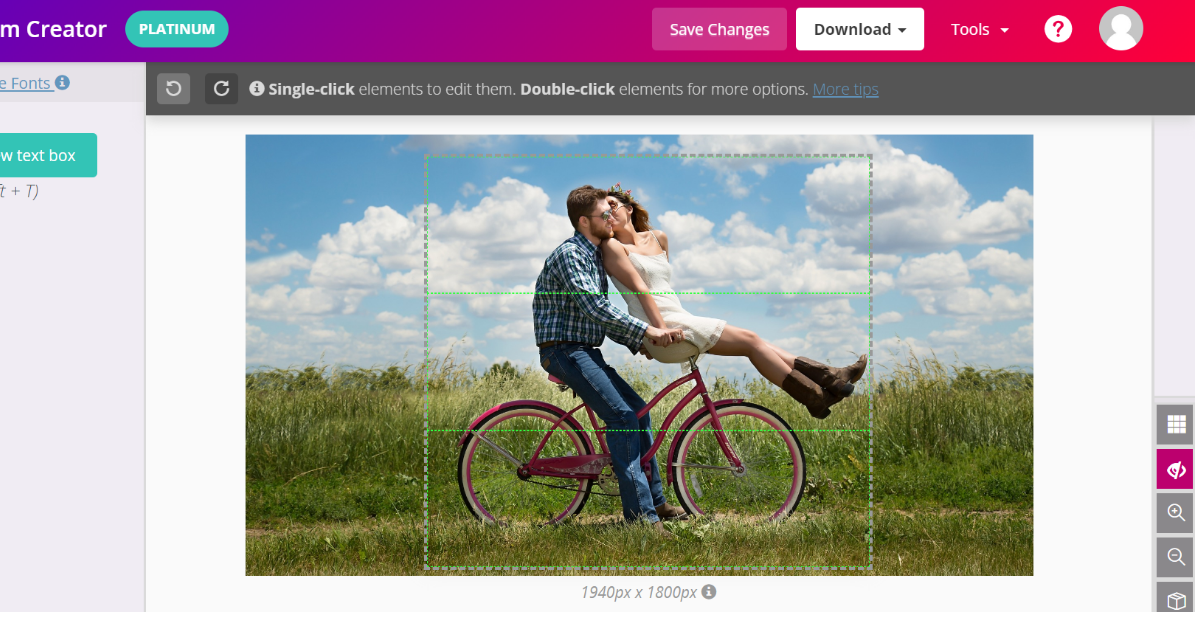This screenshot has height=628, width=1200.
Task: Open the user profile avatar
Action: pyautogui.click(x=1121, y=28)
